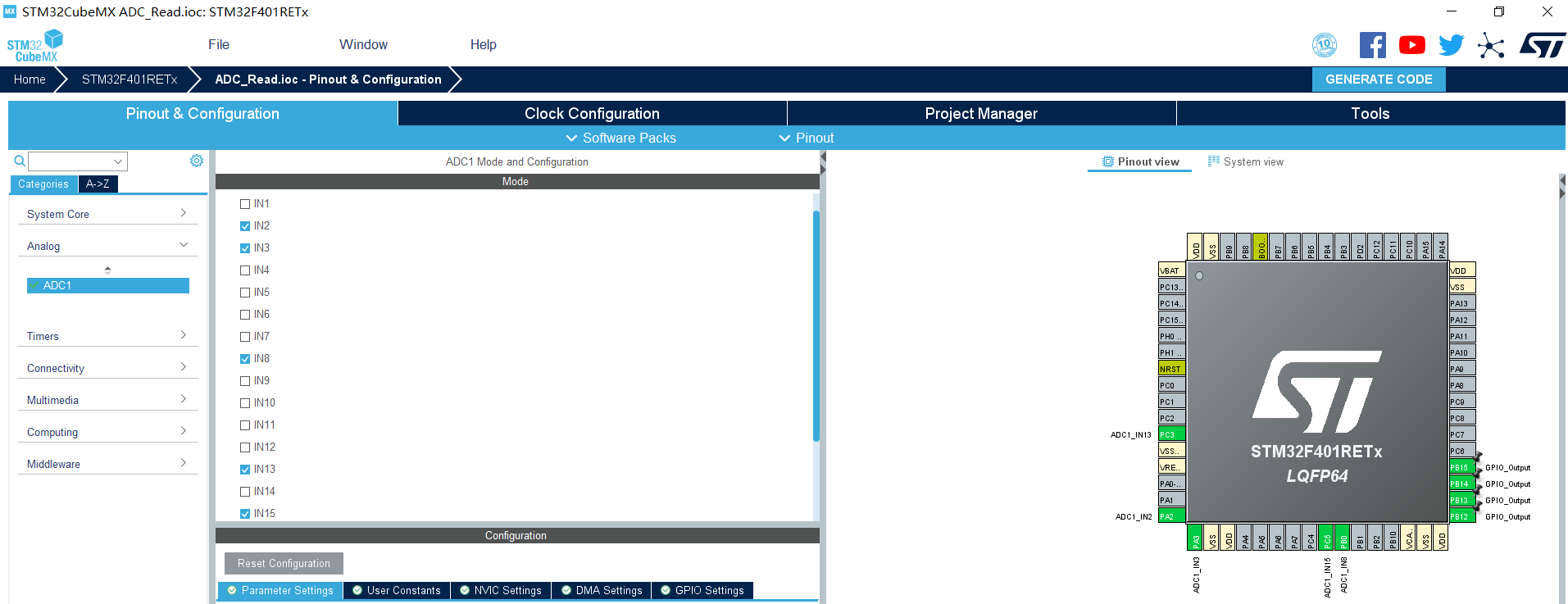Image resolution: width=1568 pixels, height=604 pixels.
Task: Switch to Project Manager tab
Action: tap(981, 113)
